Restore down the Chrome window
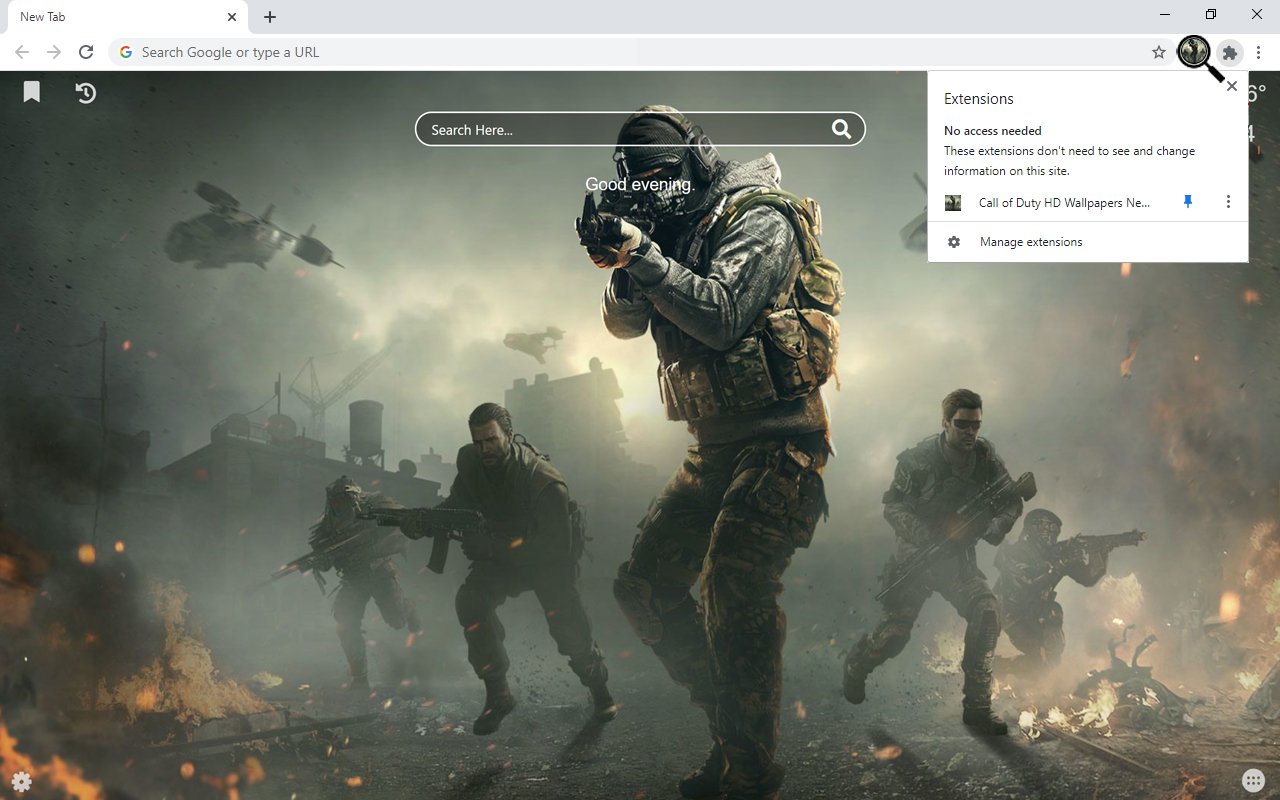 coord(1211,14)
